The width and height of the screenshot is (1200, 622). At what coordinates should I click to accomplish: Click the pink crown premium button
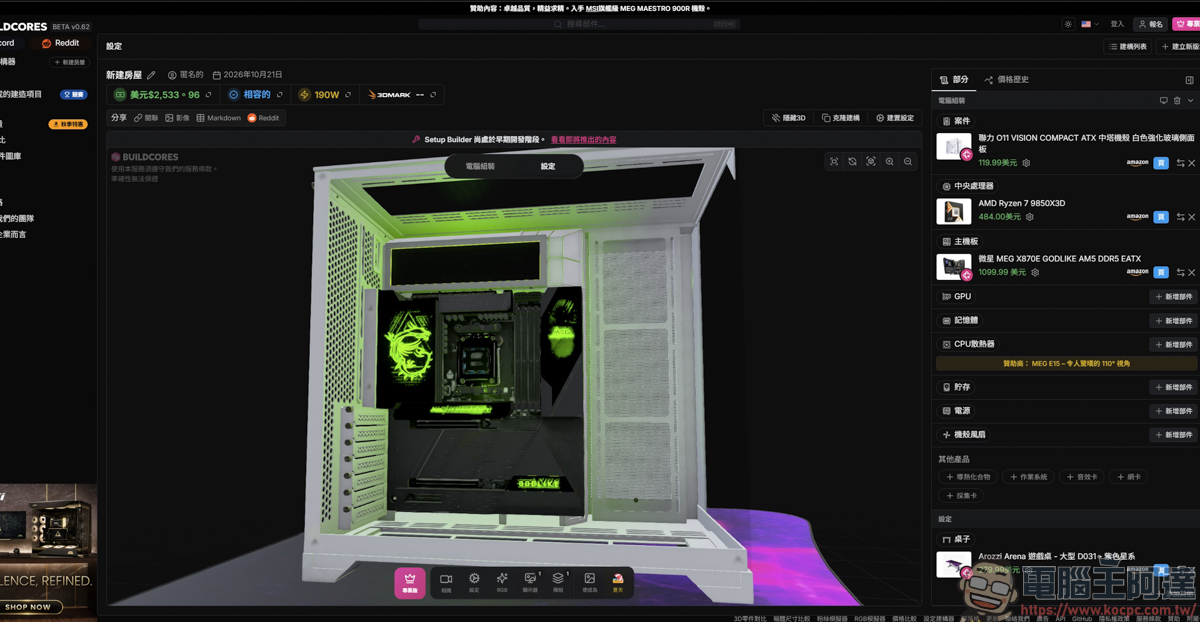click(409, 583)
